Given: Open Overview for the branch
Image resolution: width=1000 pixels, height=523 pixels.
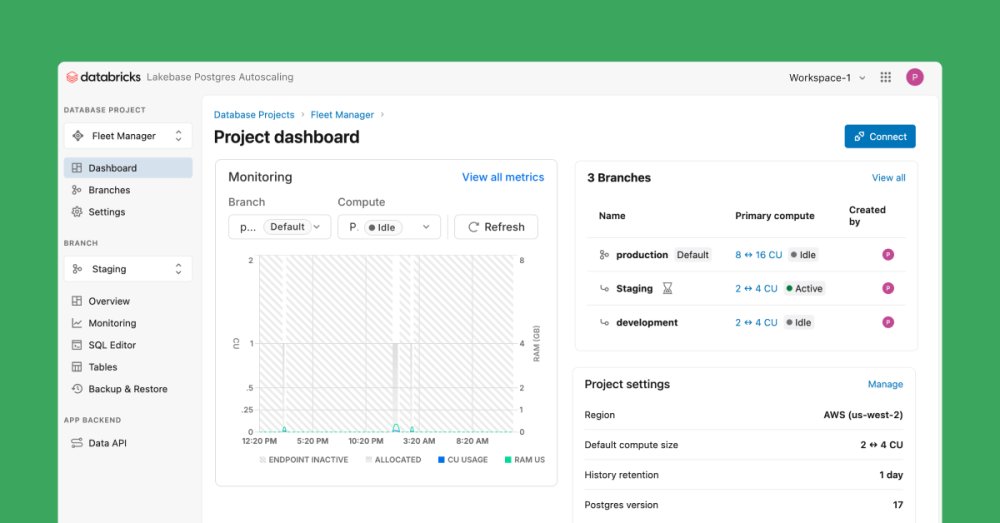Looking at the screenshot, I should (128, 301).
